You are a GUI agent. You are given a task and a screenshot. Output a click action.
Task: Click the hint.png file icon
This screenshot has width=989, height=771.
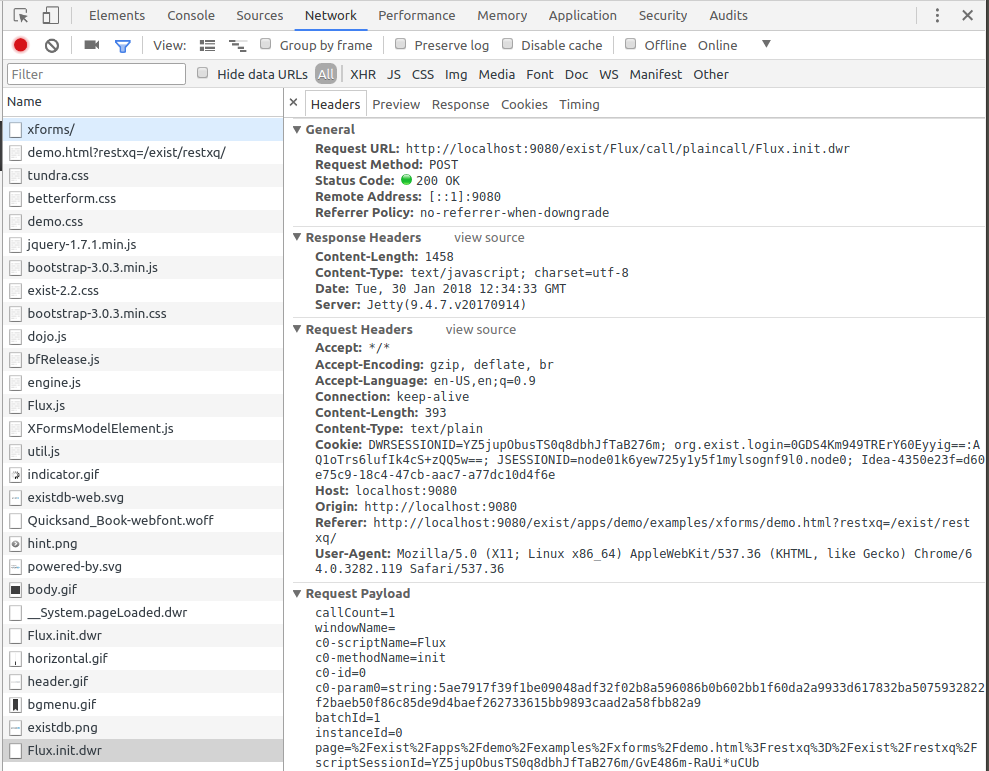(16, 543)
